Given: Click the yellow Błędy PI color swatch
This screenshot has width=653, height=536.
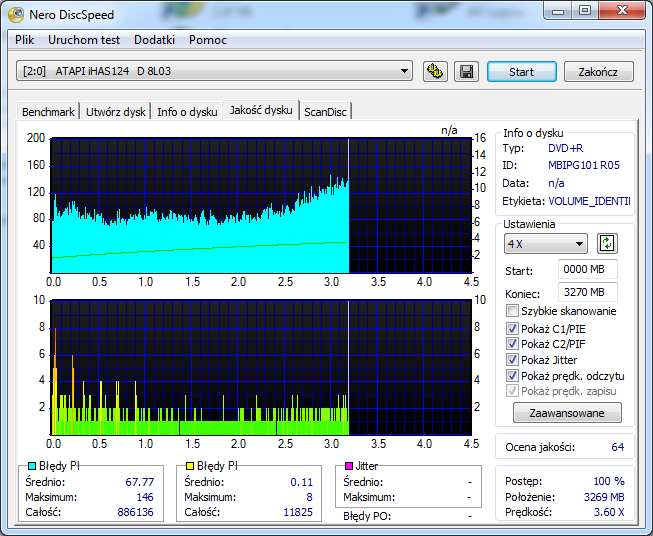Looking at the screenshot, I should 189,466.
